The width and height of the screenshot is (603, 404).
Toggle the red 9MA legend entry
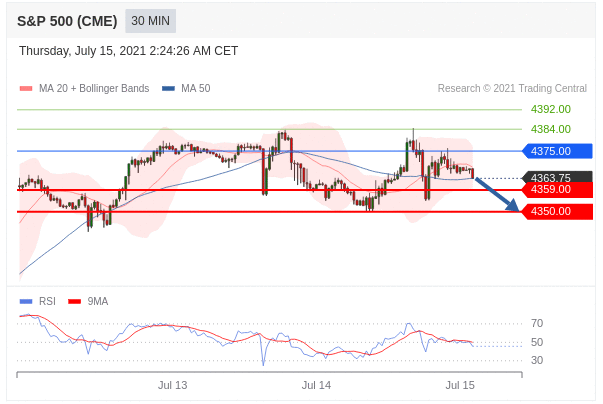[x=90, y=301]
